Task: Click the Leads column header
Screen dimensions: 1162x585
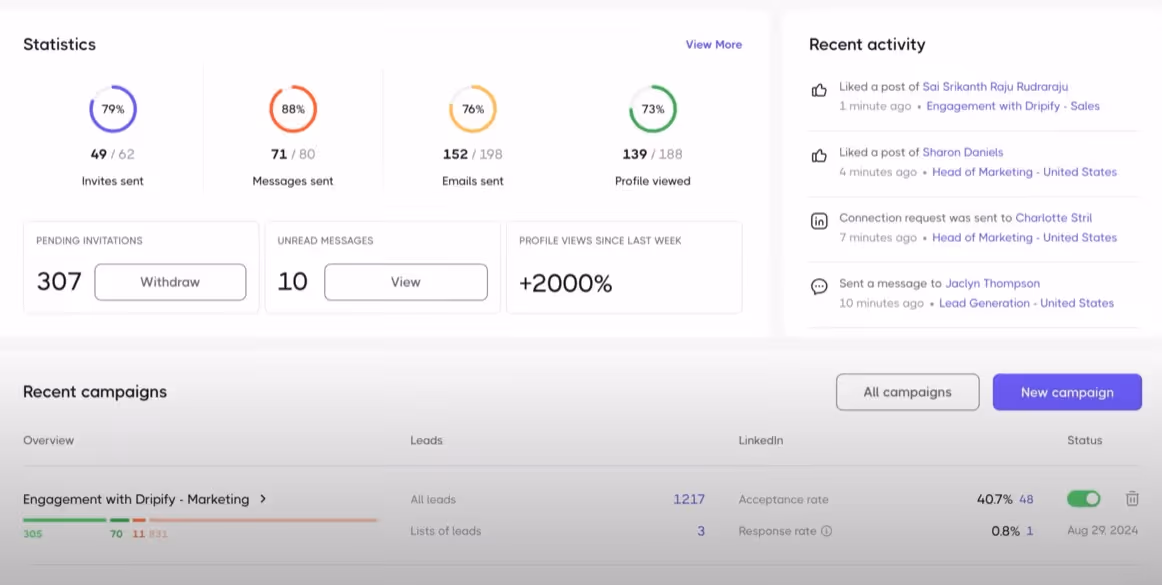Action: click(426, 440)
